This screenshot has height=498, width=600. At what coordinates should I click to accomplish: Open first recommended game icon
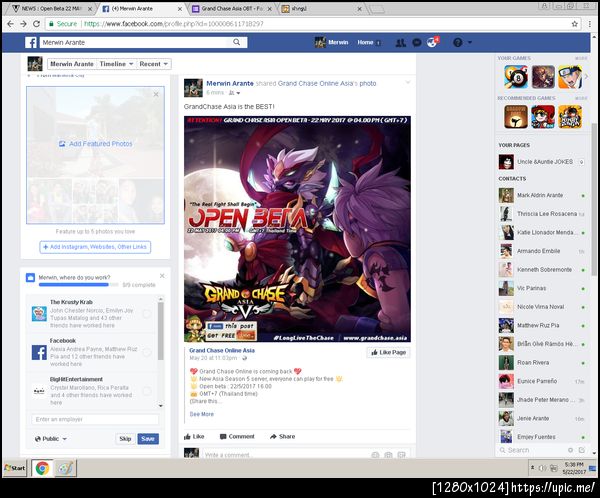[516, 117]
